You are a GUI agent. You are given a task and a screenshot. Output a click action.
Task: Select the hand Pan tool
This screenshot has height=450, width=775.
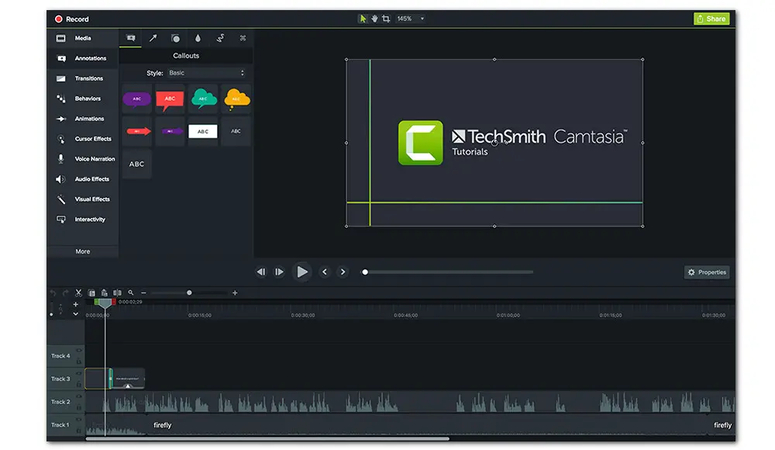(x=375, y=19)
